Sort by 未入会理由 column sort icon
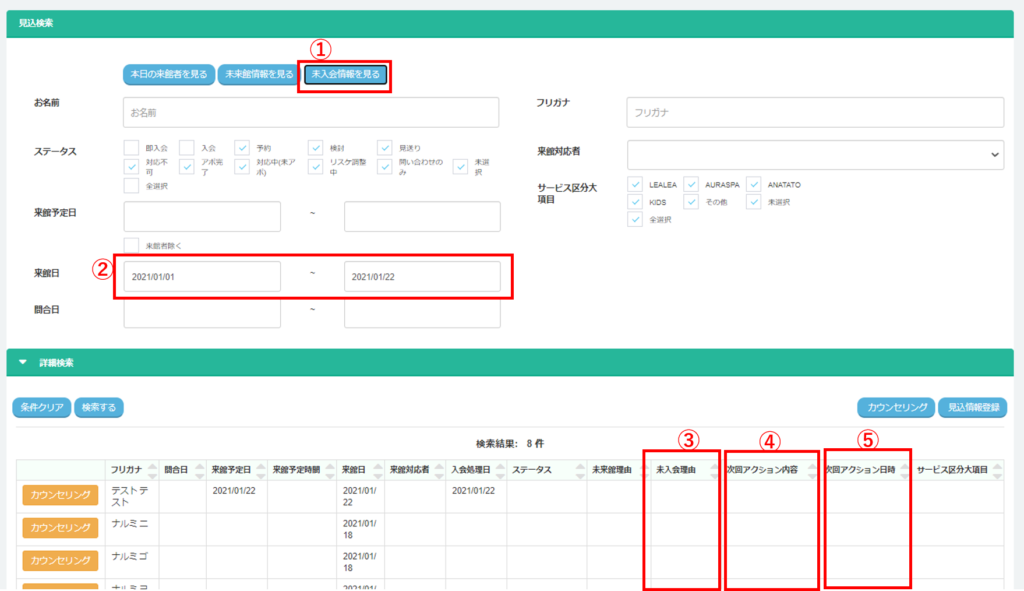The image size is (1024, 591). [x=714, y=470]
